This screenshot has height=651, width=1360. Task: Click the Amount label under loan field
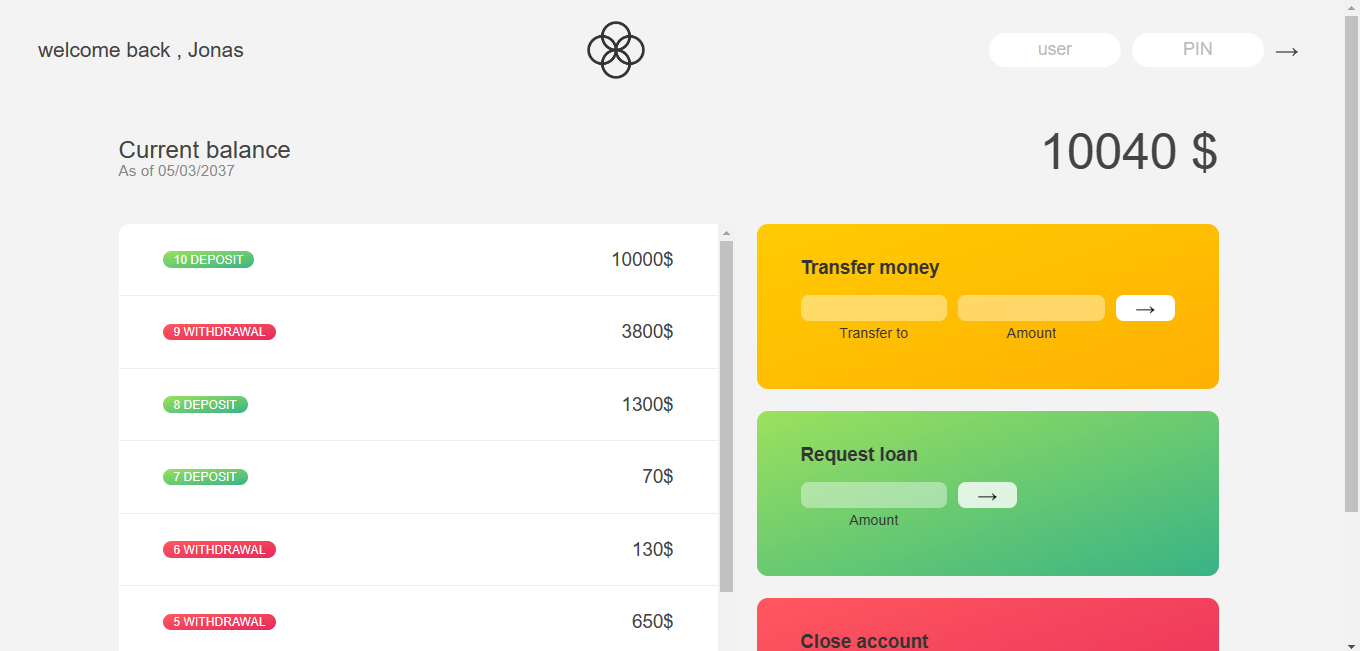click(x=874, y=520)
